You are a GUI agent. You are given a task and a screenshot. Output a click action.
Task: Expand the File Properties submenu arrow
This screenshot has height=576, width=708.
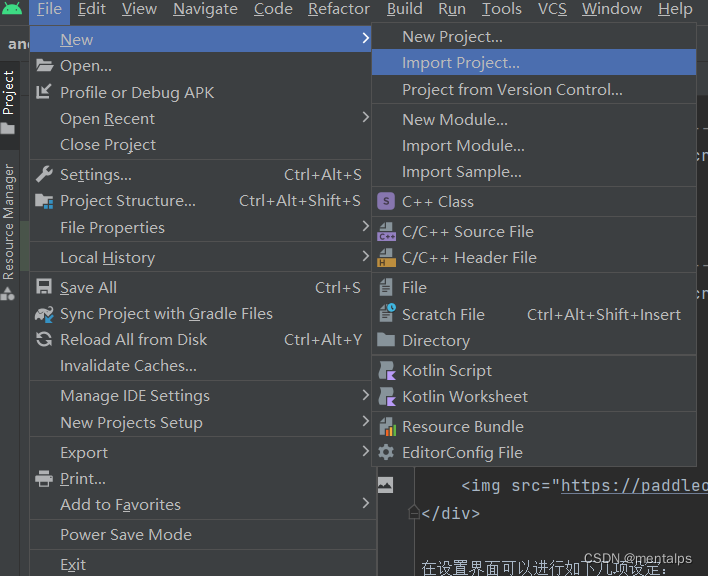tap(366, 226)
